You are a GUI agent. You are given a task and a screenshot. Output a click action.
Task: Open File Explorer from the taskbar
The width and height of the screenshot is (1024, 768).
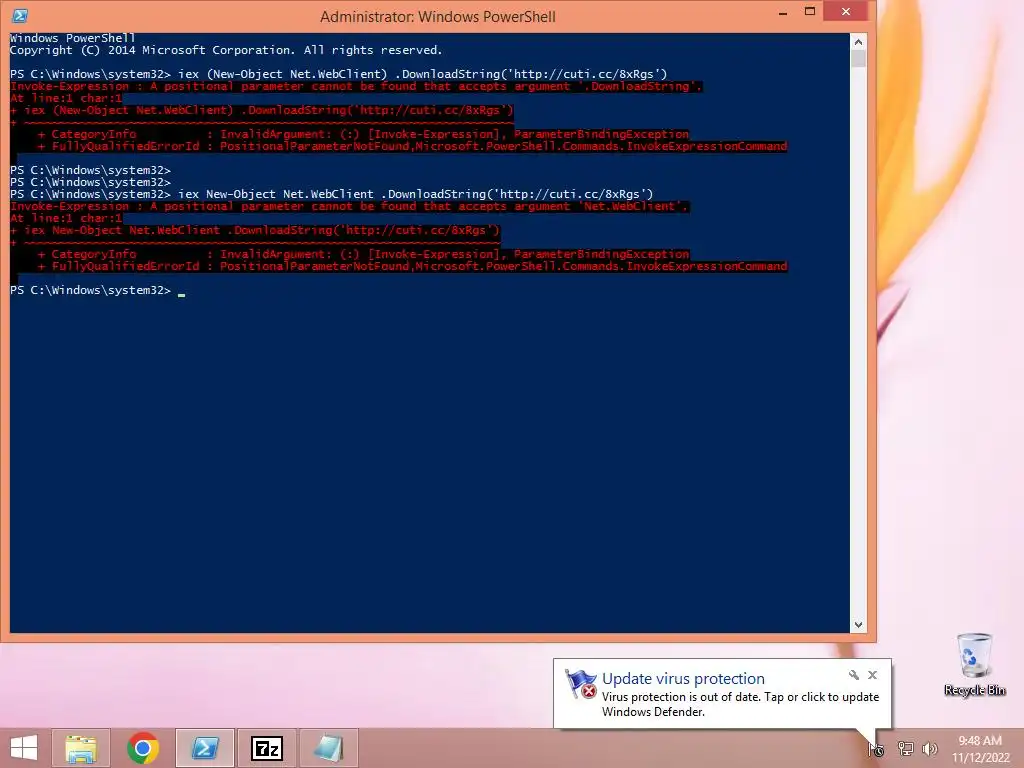coord(81,748)
